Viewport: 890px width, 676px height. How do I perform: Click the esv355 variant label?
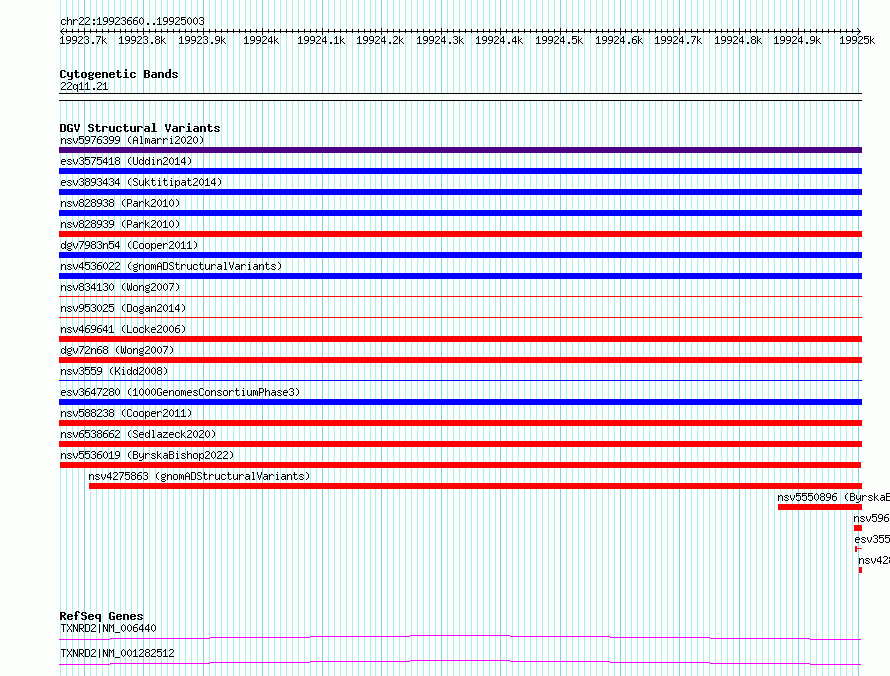tap(872, 539)
